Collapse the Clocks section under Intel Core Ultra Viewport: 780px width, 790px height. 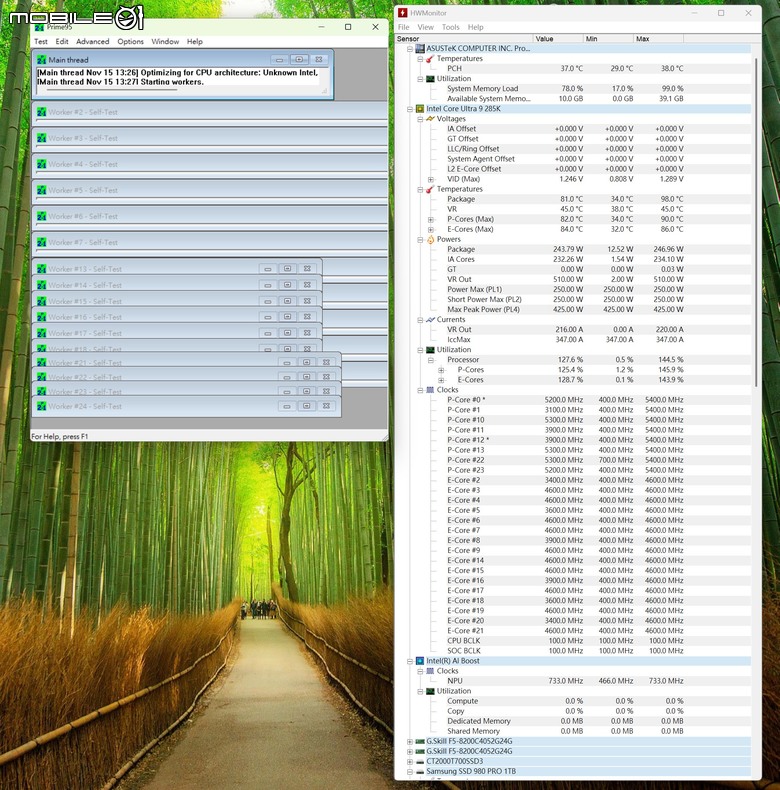[x=419, y=390]
